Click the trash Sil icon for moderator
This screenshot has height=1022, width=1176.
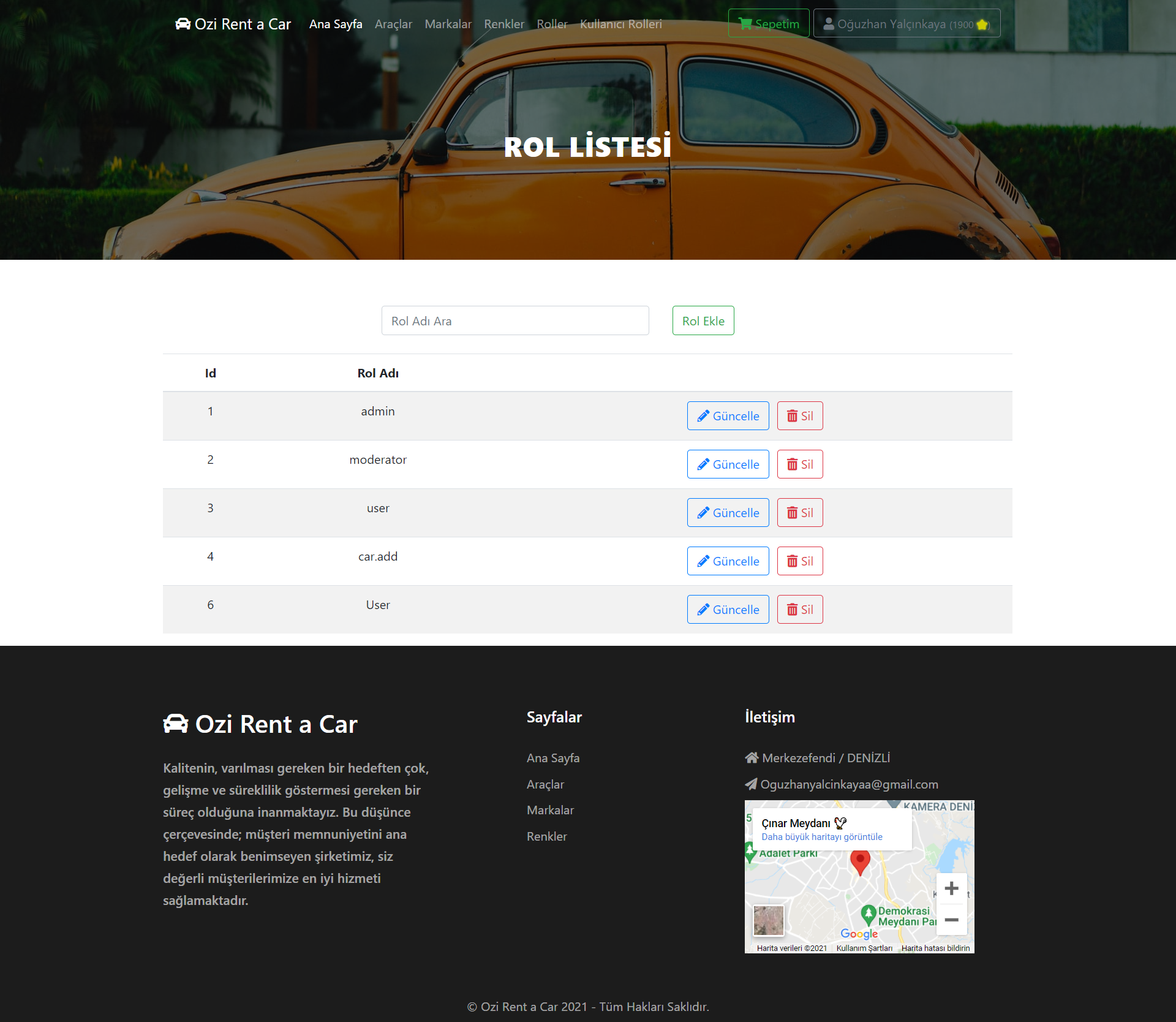[792, 464]
